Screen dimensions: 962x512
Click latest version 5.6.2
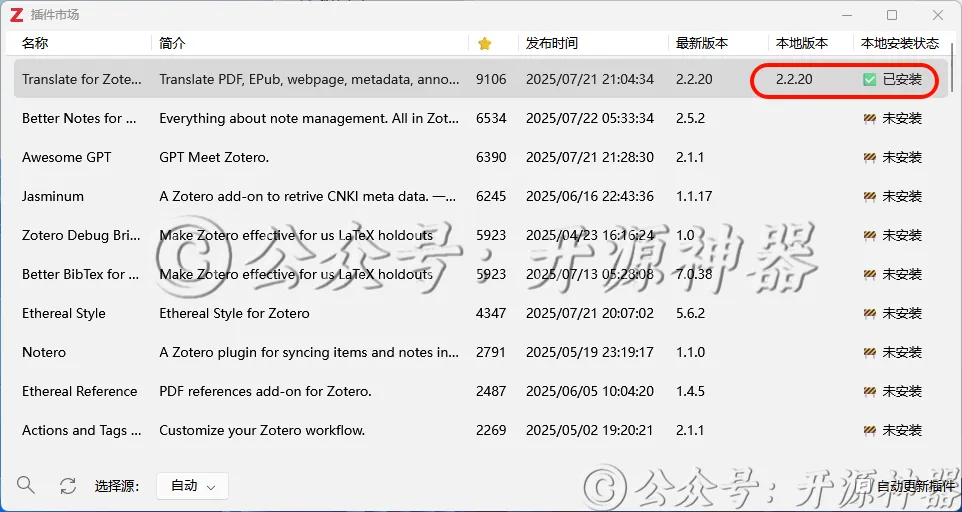point(690,313)
